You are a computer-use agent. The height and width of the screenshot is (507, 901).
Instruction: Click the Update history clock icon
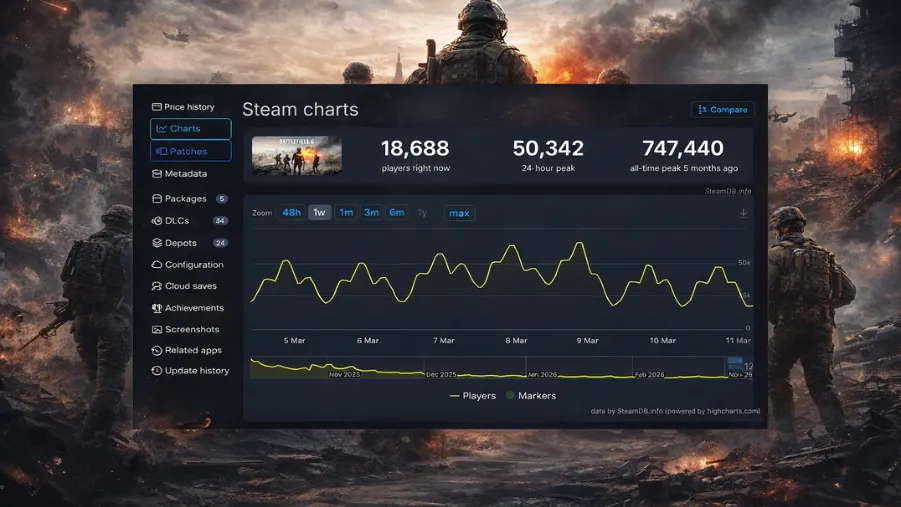click(157, 371)
